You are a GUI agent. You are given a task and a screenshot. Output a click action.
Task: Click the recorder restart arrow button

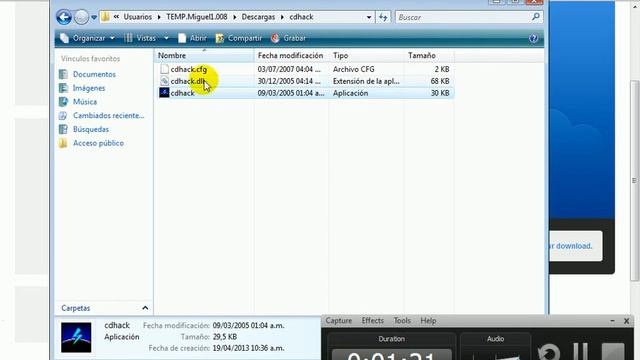coord(549,353)
